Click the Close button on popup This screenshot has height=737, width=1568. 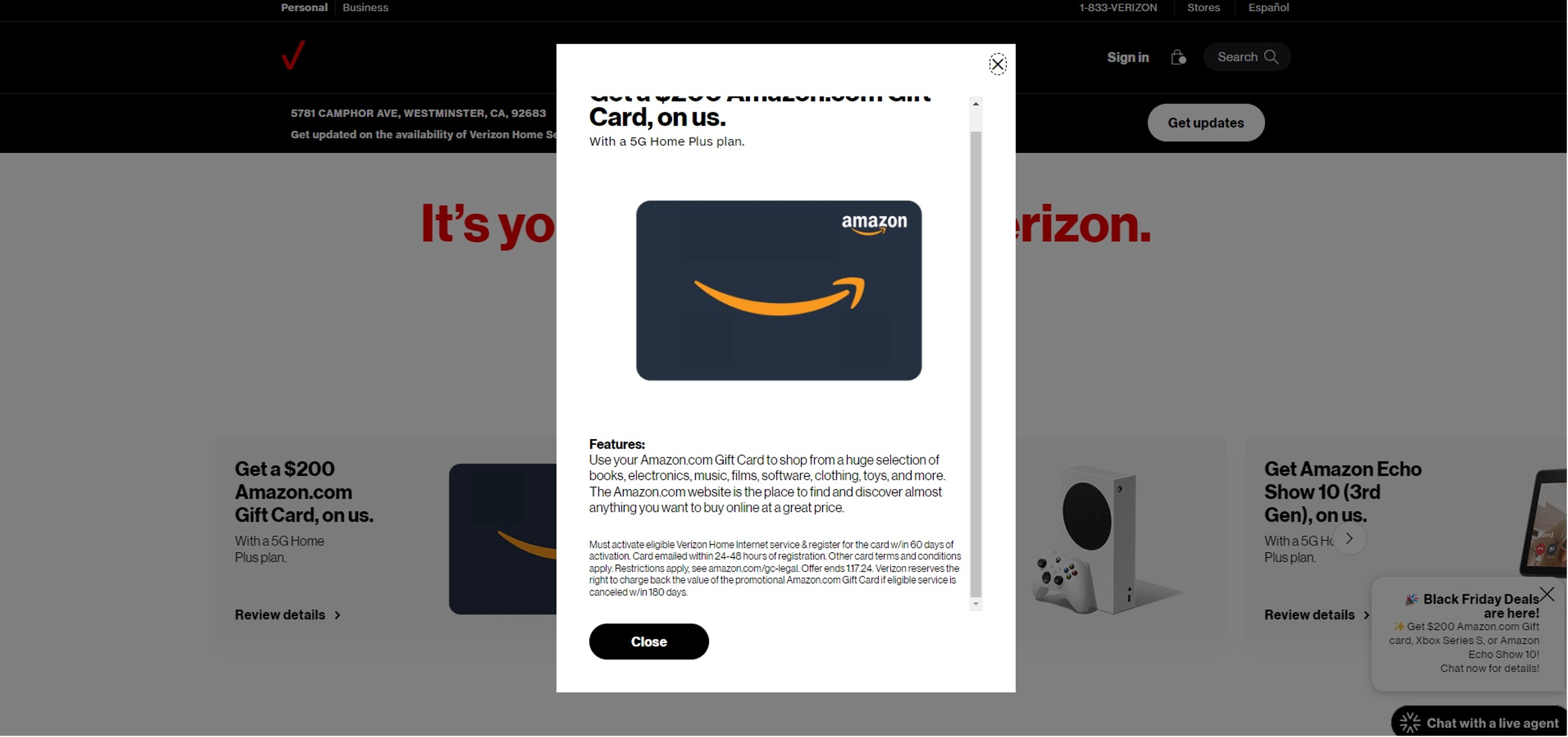coord(649,641)
